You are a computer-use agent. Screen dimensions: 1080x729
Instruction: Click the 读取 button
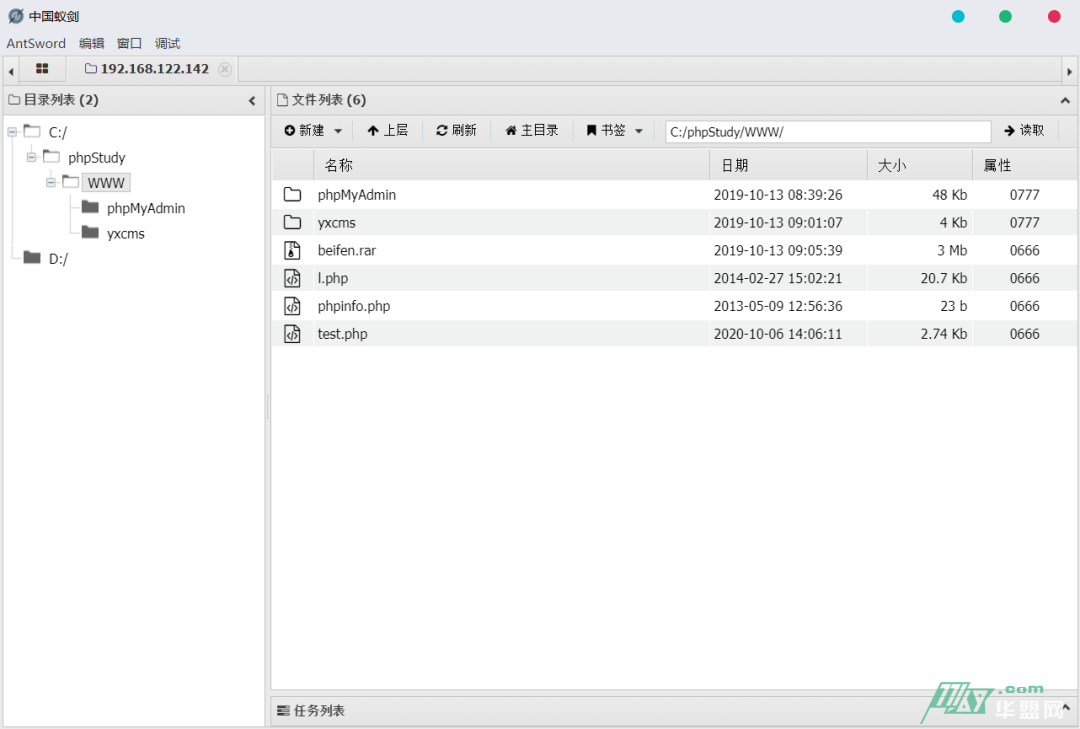(x=1024, y=131)
